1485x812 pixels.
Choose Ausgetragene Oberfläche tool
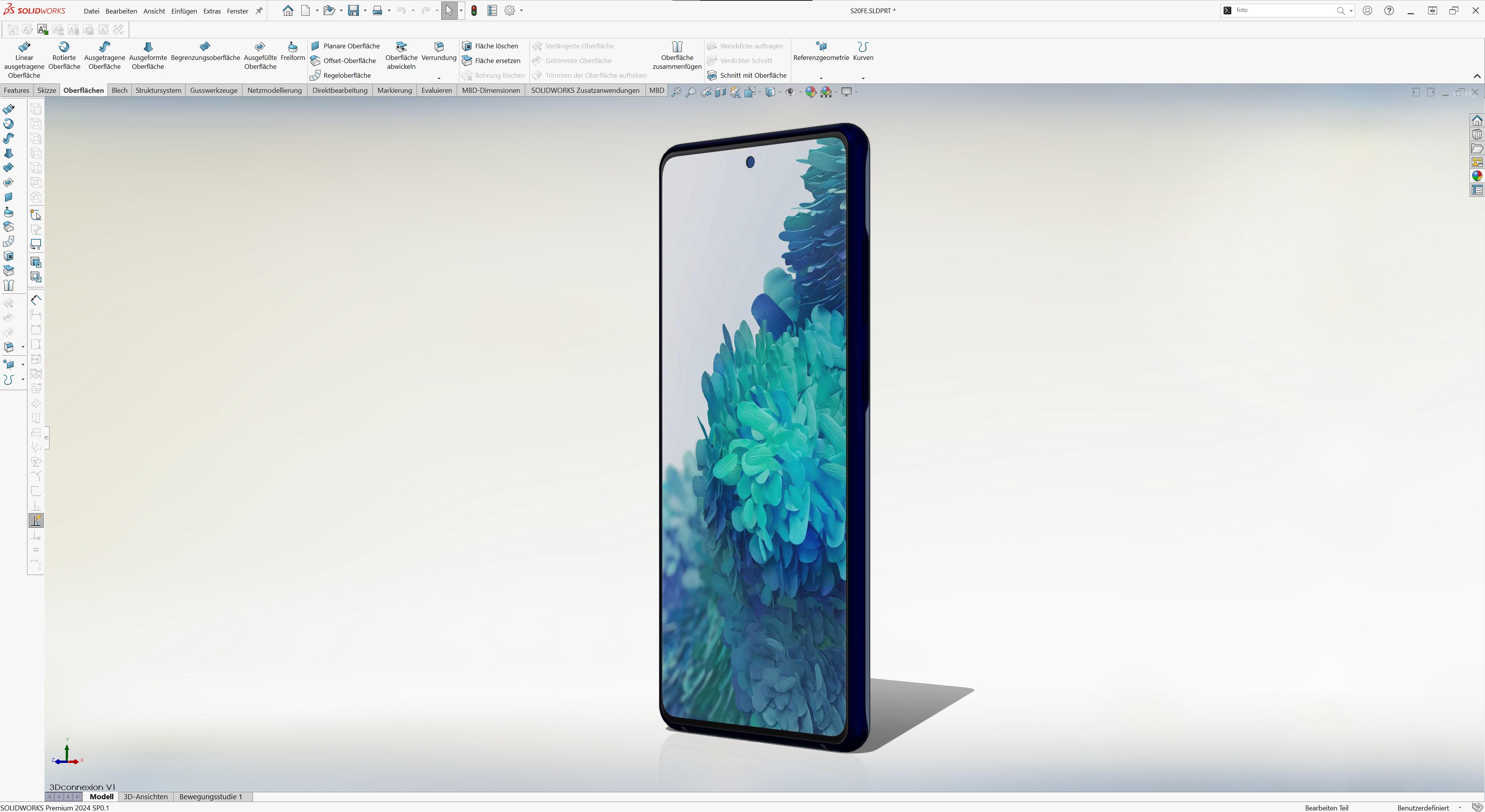(104, 55)
